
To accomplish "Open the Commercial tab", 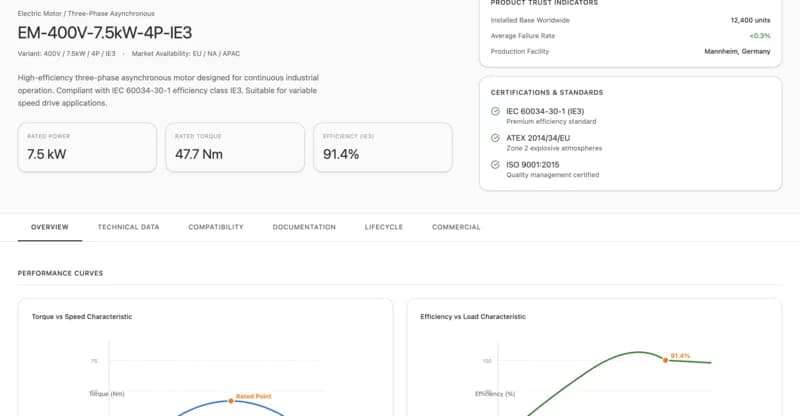I will [x=456, y=227].
